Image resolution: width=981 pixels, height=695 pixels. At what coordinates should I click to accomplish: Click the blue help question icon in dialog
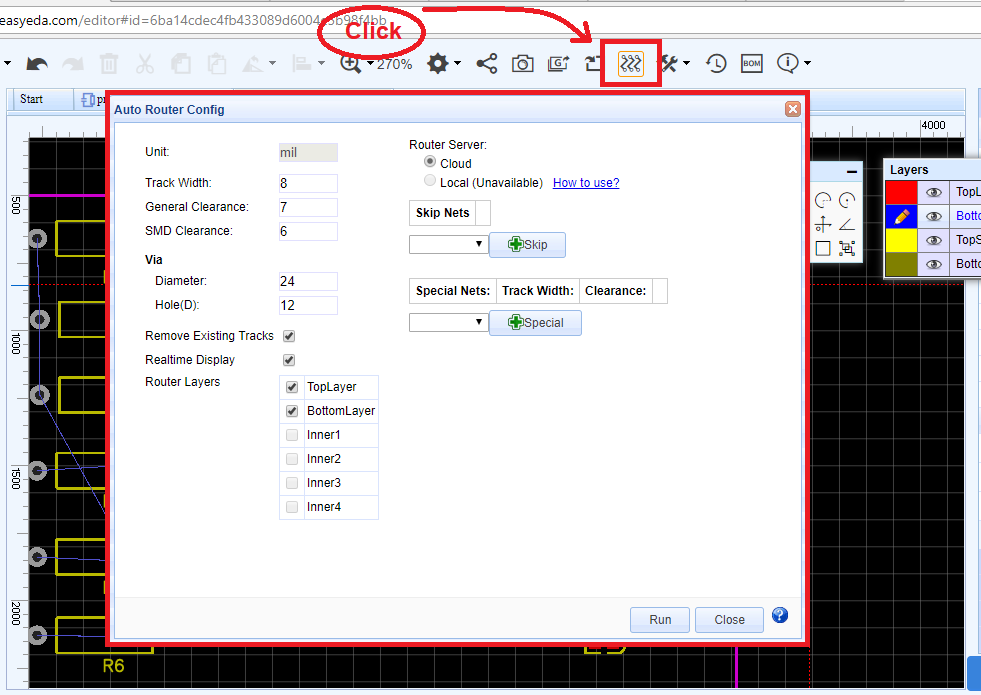click(779, 615)
